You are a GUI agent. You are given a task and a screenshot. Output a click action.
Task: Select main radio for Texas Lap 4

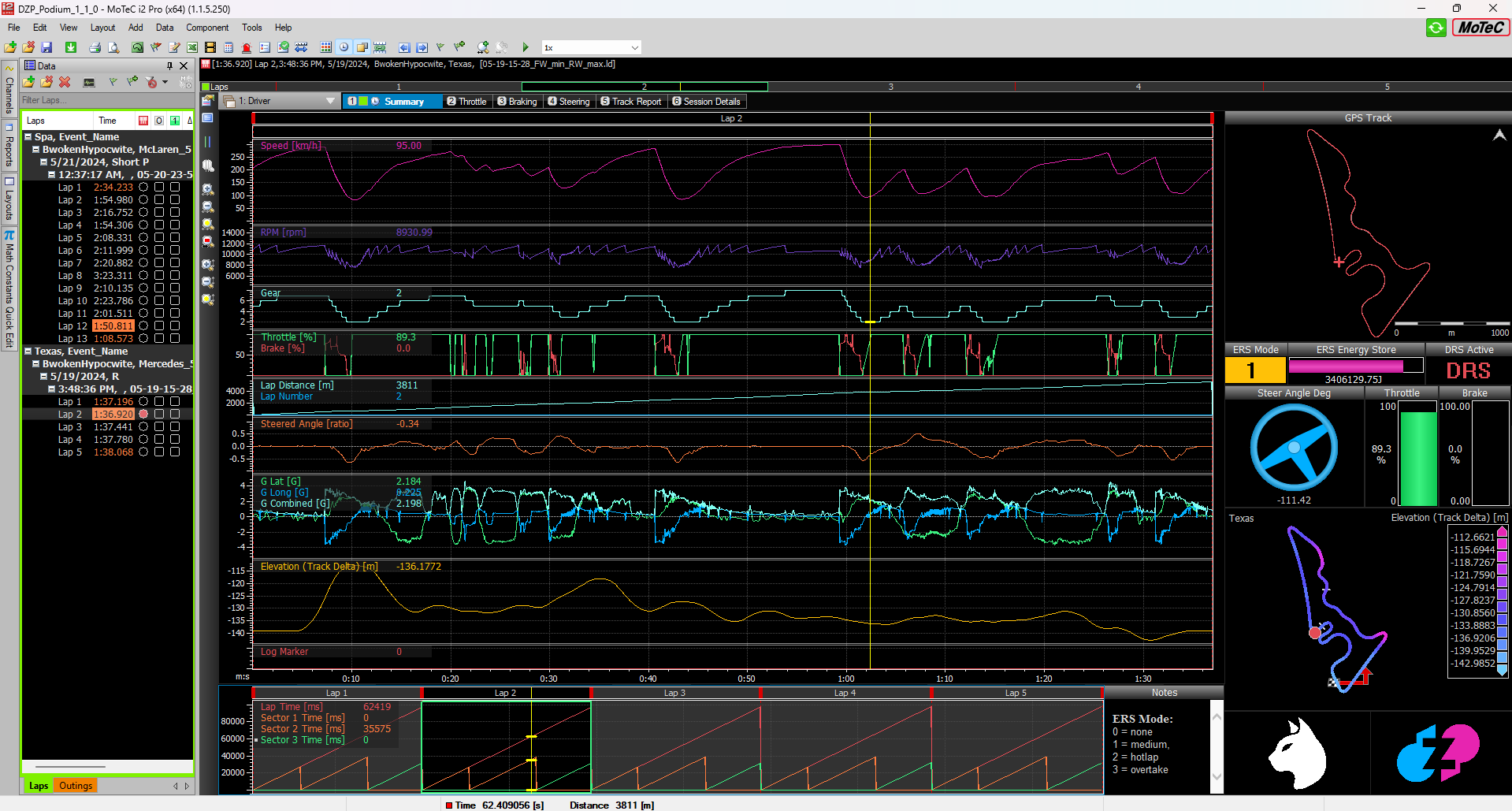[x=143, y=440]
